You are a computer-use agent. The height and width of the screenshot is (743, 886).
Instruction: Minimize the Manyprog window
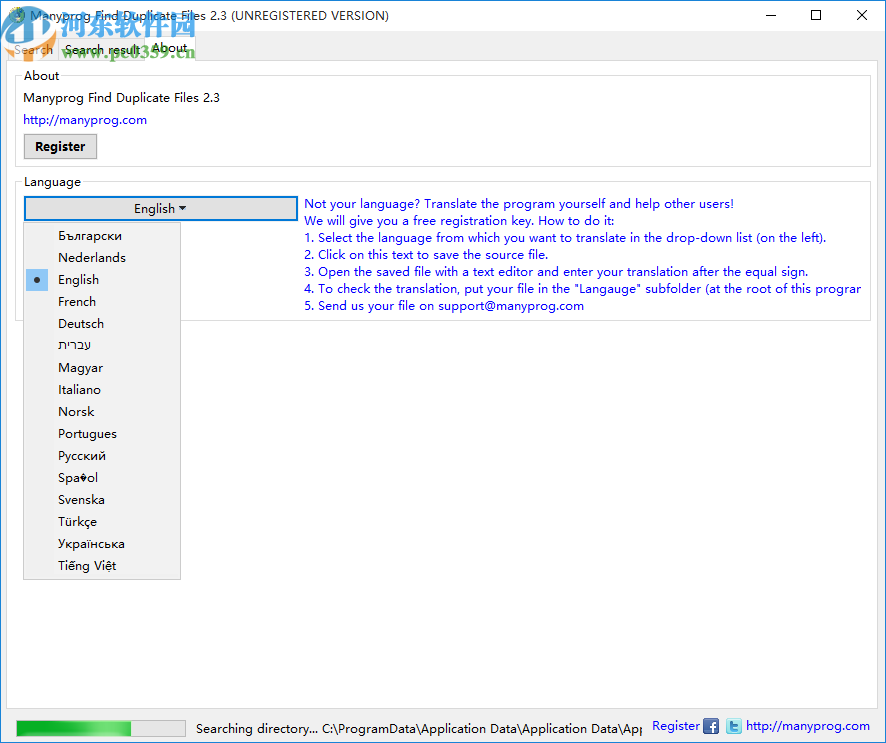coord(771,15)
